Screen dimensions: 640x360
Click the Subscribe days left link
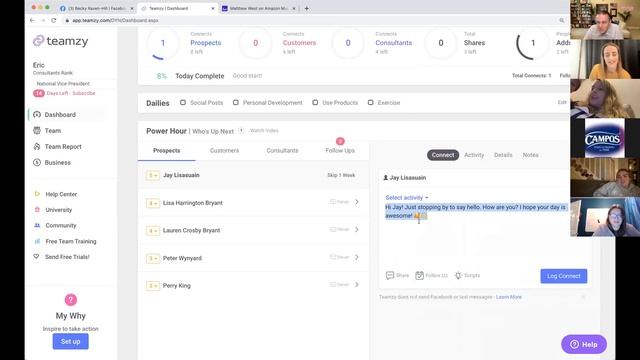point(84,93)
